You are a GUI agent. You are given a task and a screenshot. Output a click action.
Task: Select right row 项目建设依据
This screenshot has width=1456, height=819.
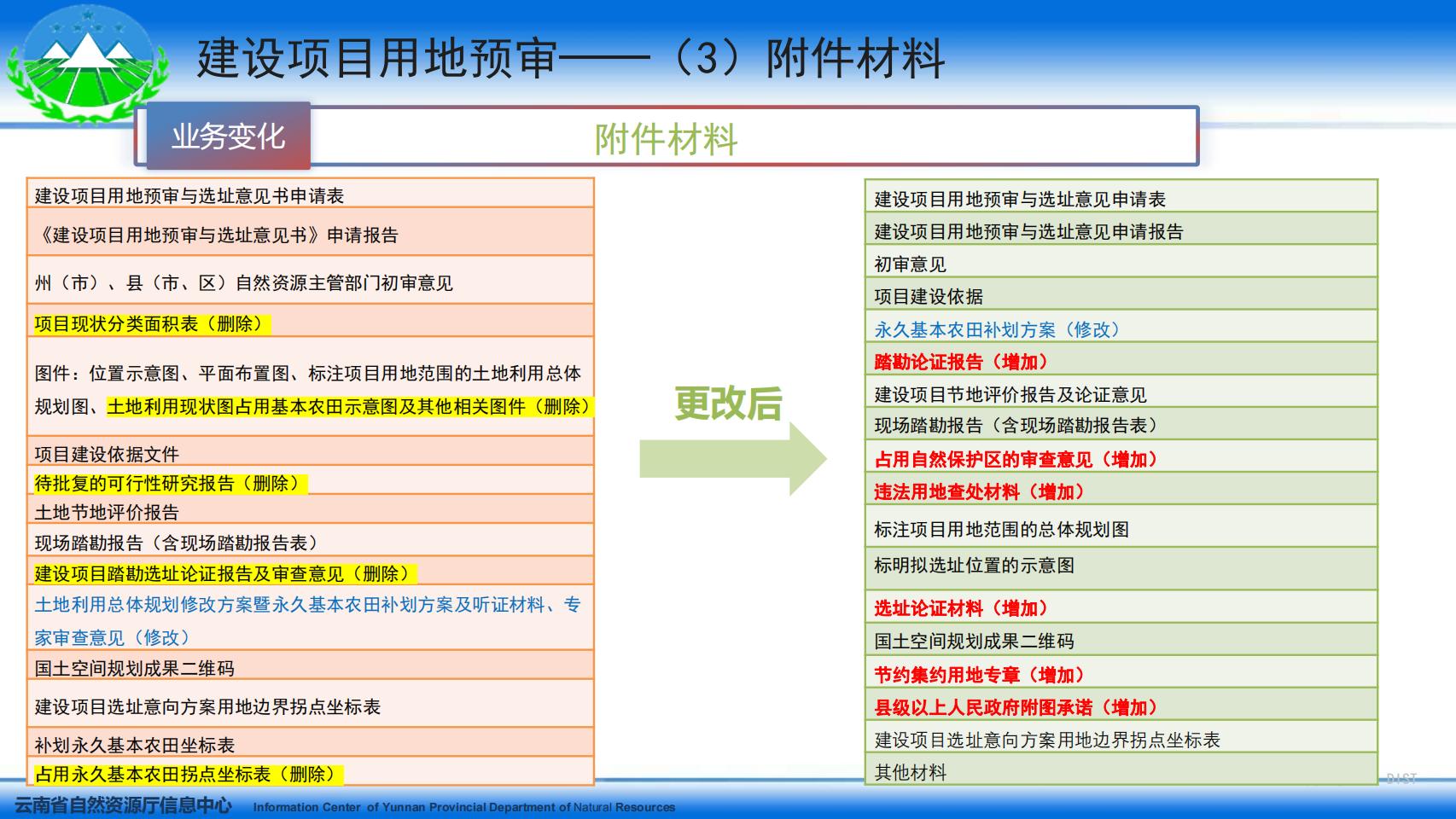pyautogui.click(x=1121, y=294)
